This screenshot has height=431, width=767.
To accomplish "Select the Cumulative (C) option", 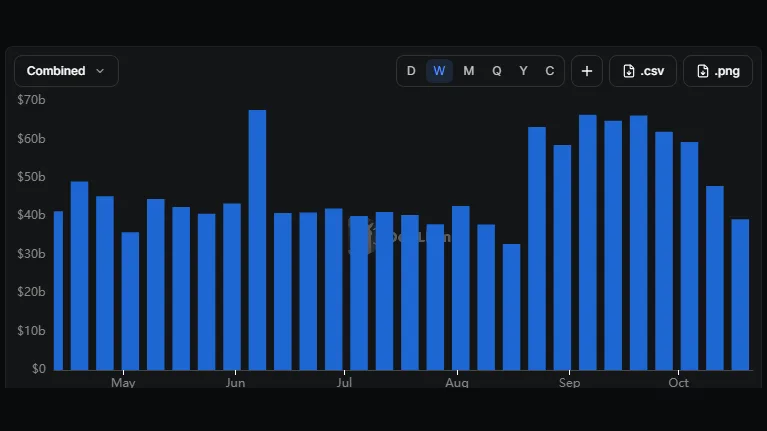I will click(x=550, y=71).
